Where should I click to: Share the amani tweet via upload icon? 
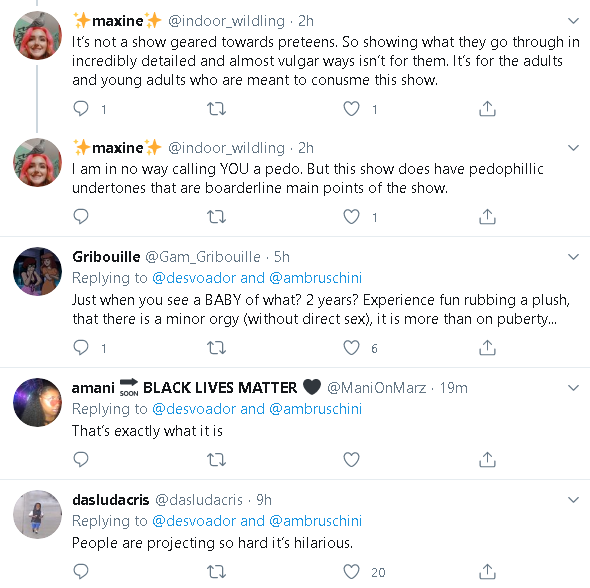tap(487, 459)
